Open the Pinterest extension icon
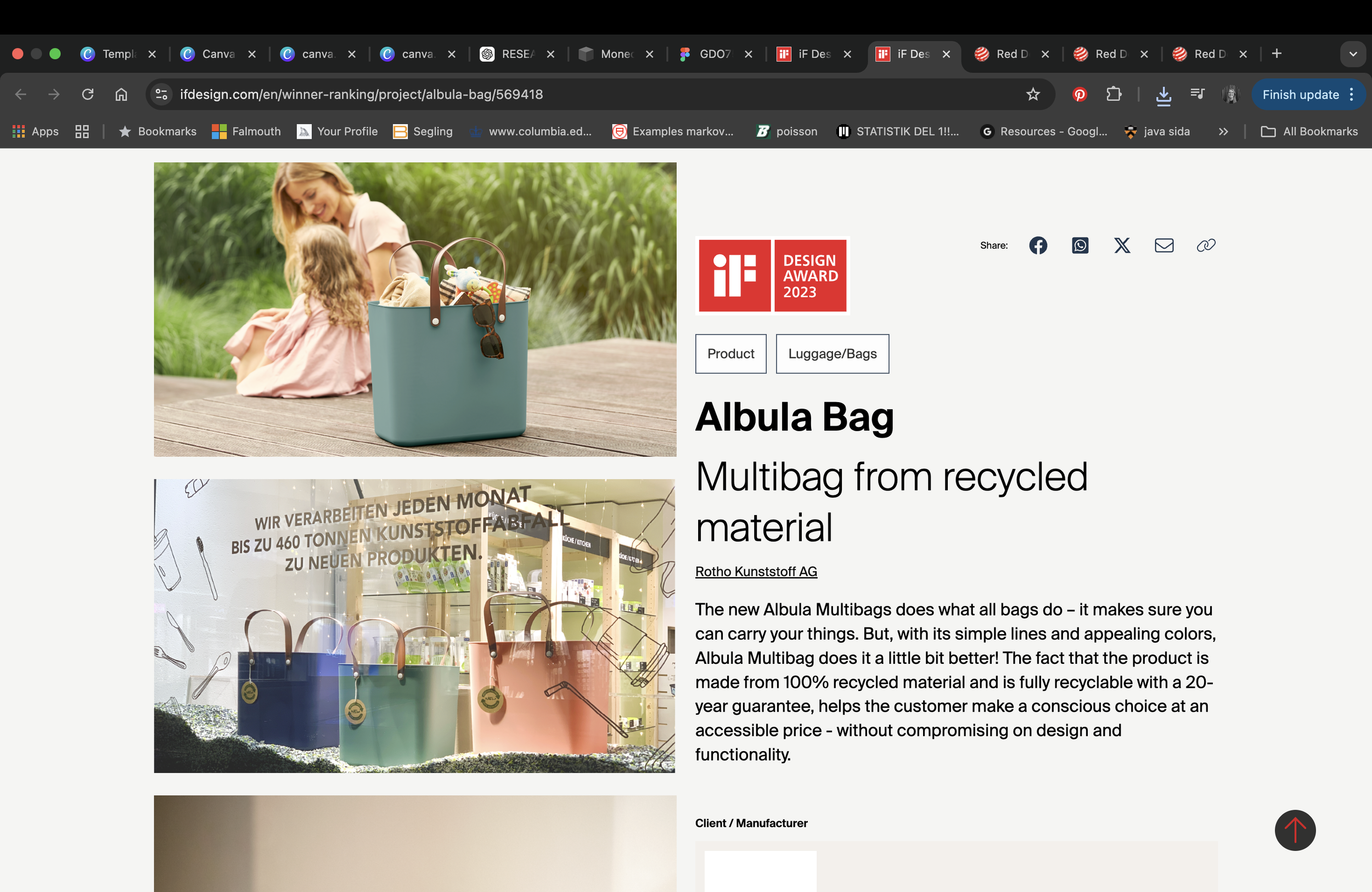1372x892 pixels. tap(1079, 94)
